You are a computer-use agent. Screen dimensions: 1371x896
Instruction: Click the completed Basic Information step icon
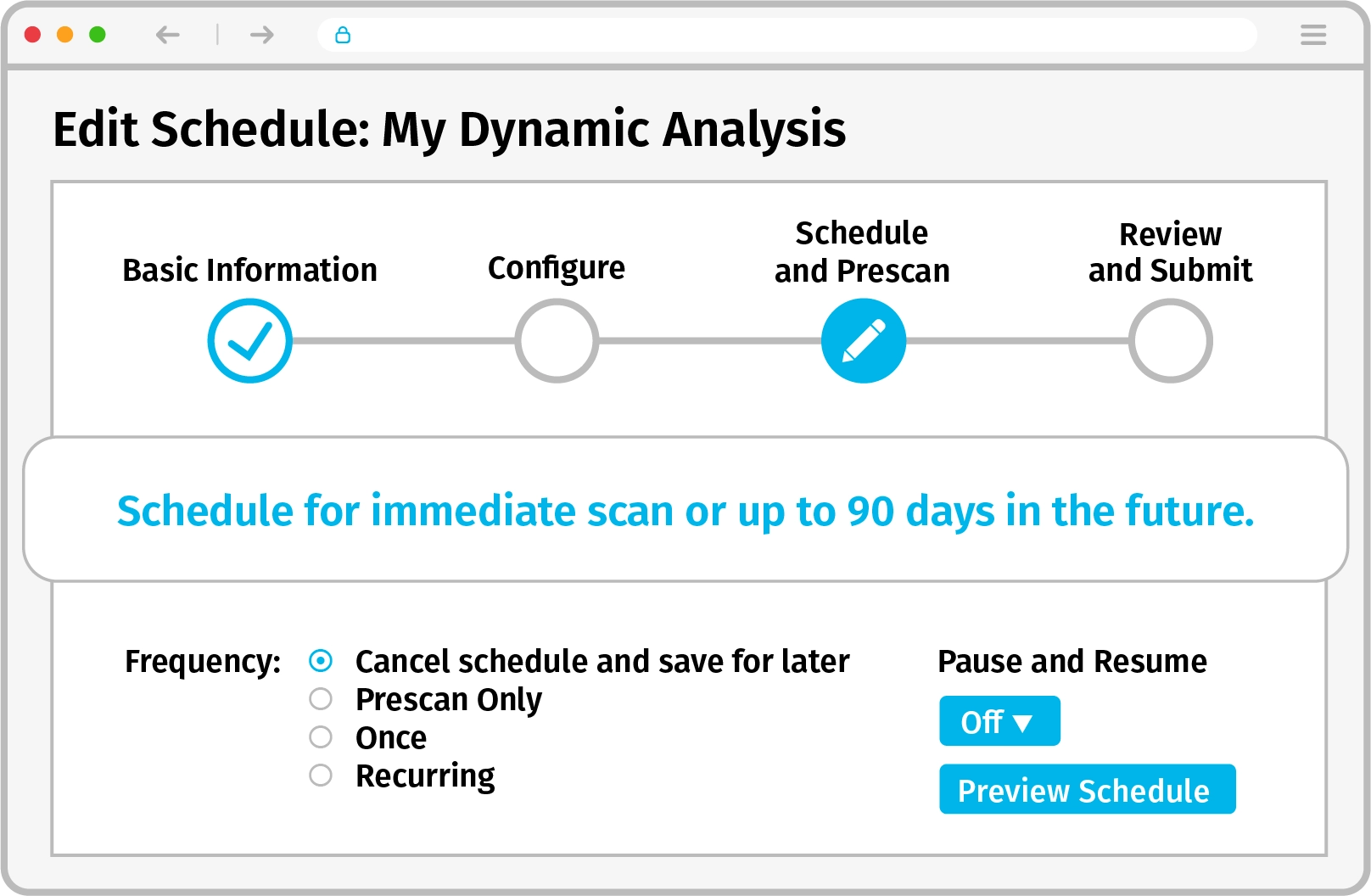[x=249, y=340]
